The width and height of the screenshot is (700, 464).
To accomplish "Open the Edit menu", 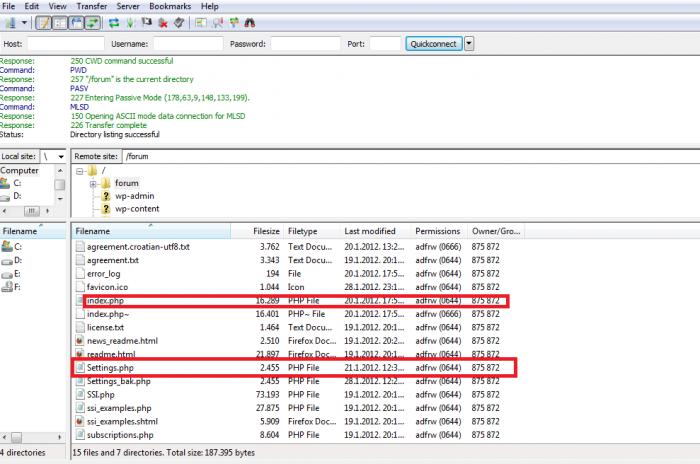I will 31,6.
